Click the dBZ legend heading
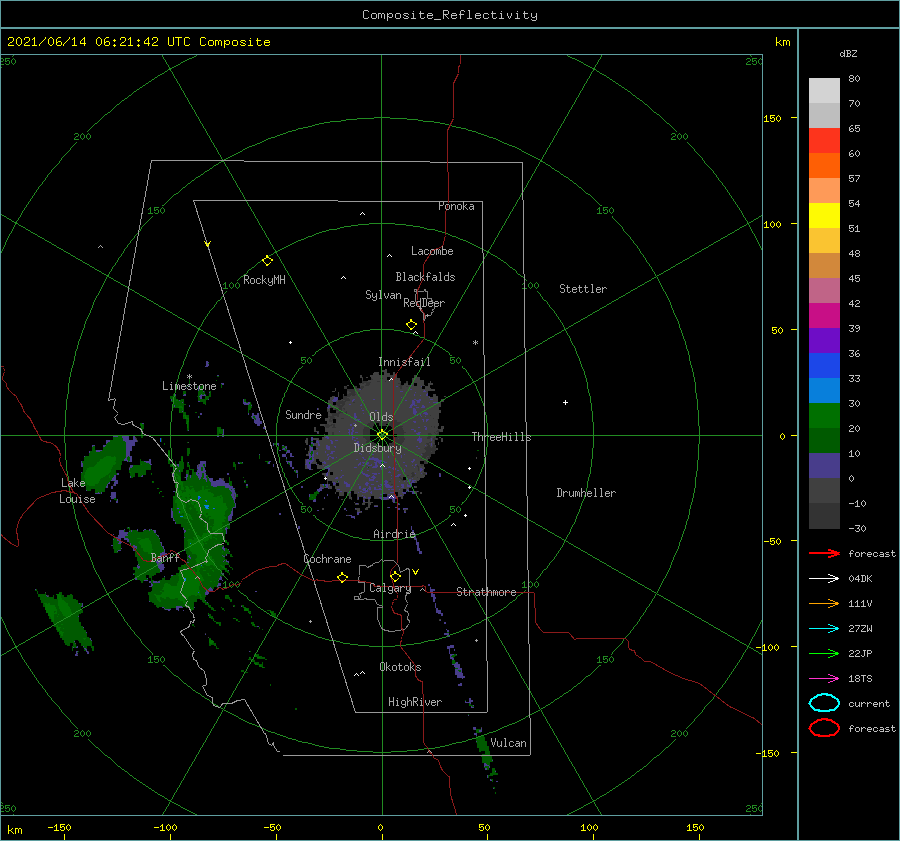Viewport: 900px width, 841px height. pos(848,53)
